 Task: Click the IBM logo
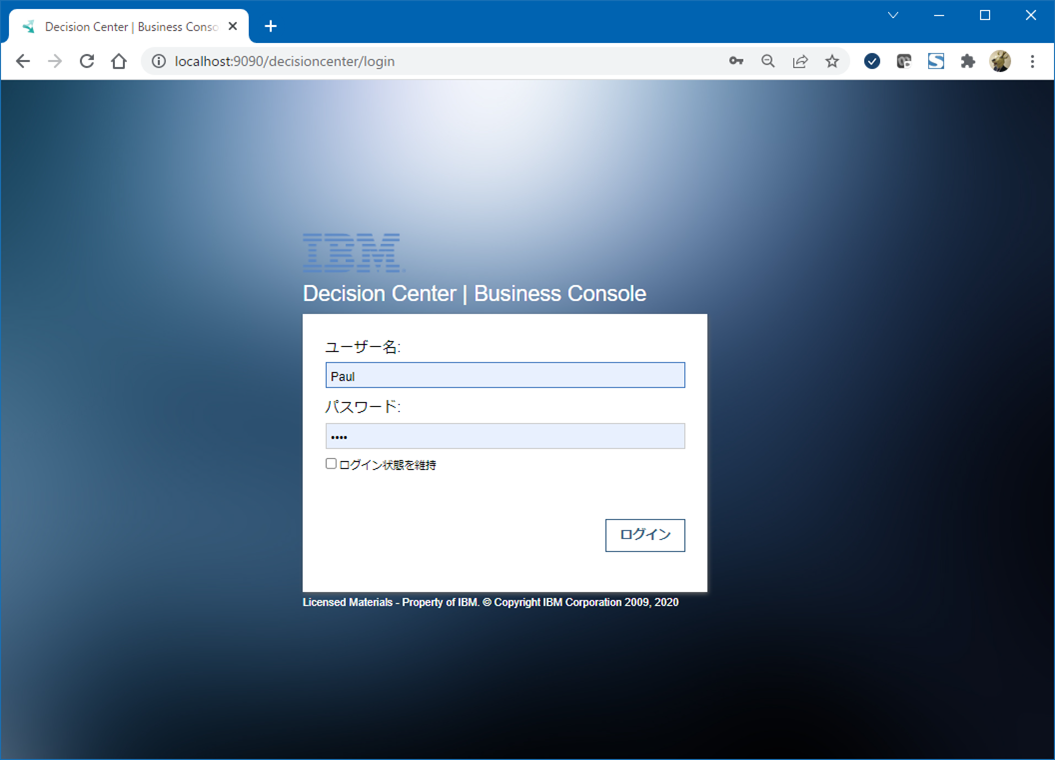click(353, 252)
